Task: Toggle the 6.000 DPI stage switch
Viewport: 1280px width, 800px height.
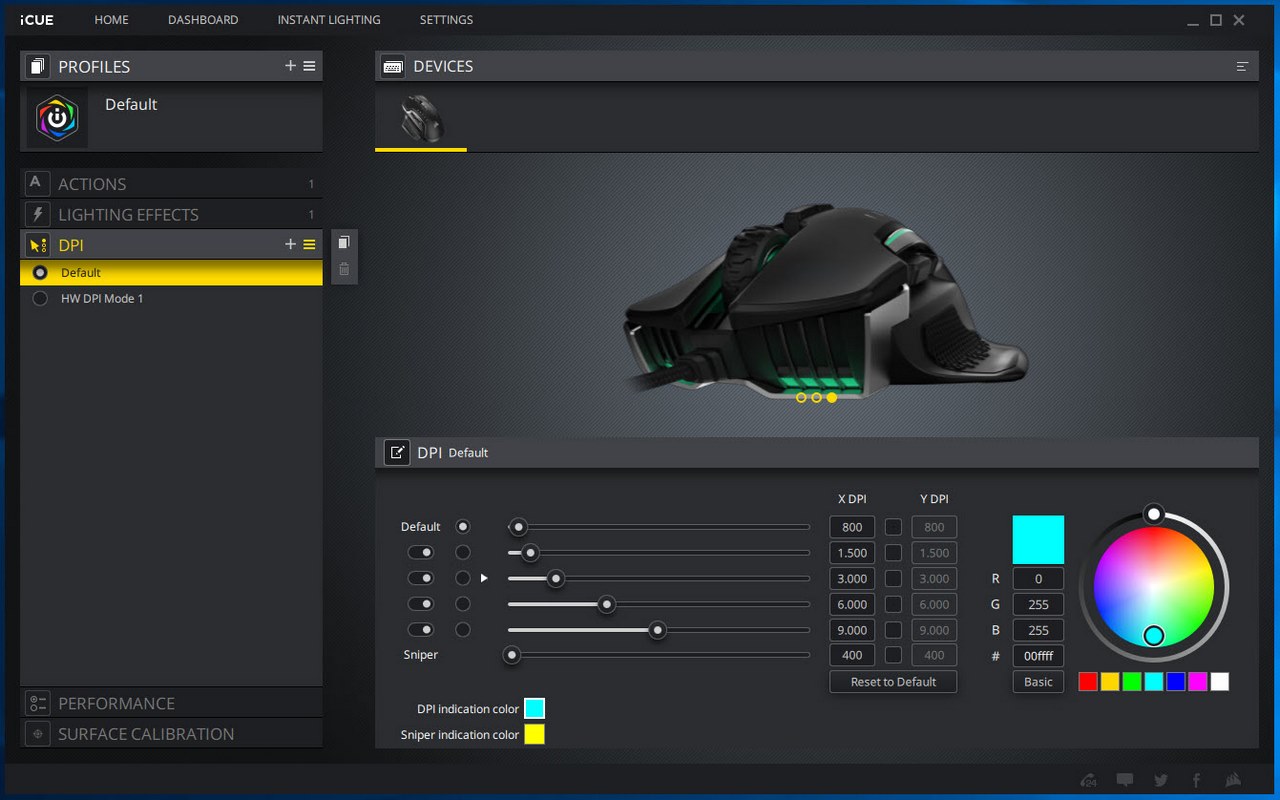Action: (x=421, y=604)
